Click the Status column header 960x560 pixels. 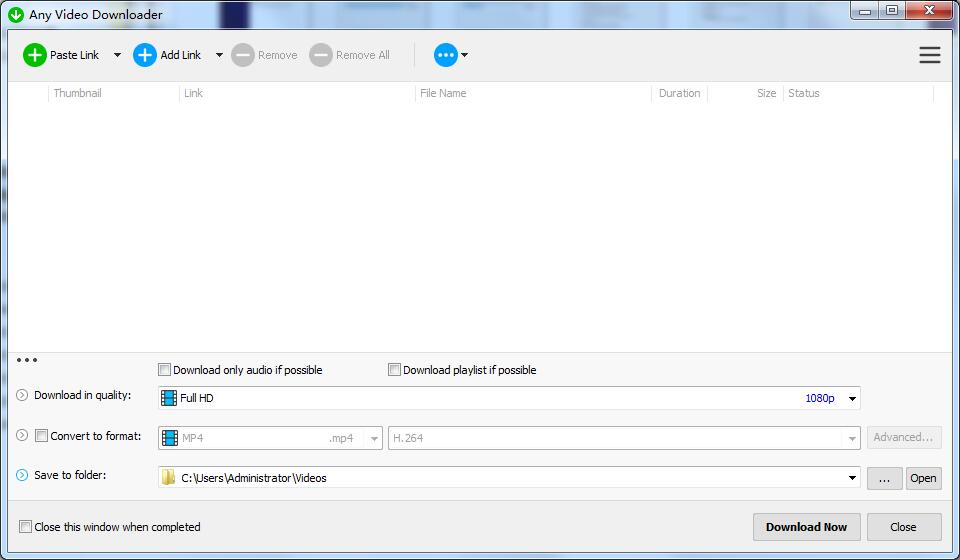804,93
